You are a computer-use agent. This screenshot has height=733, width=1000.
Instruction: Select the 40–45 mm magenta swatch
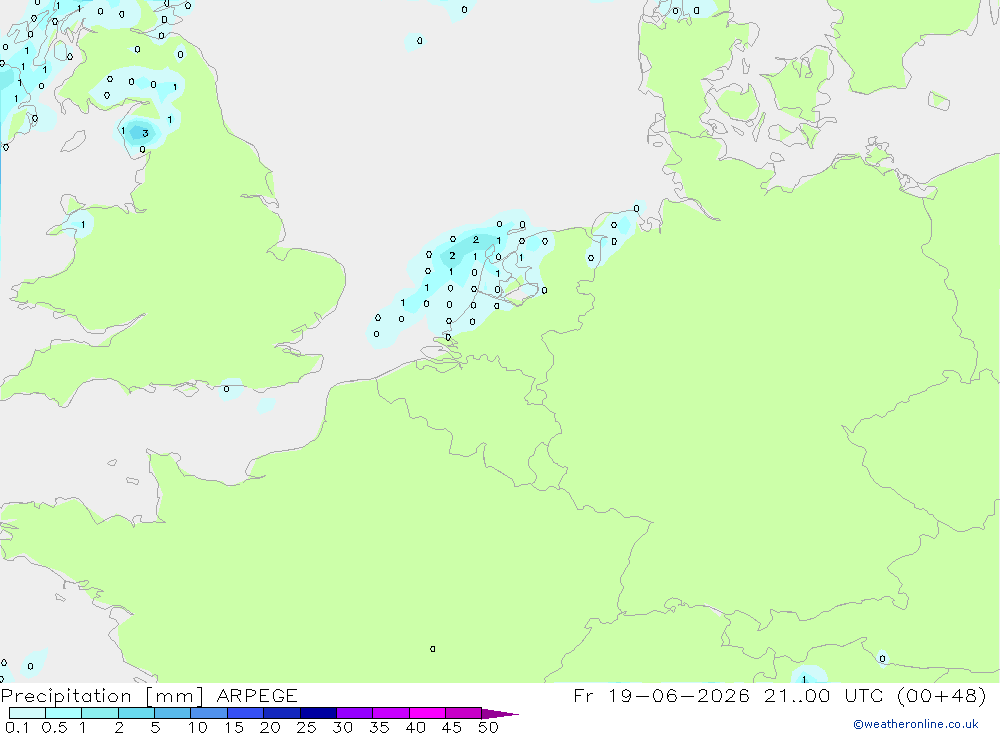(x=427, y=713)
